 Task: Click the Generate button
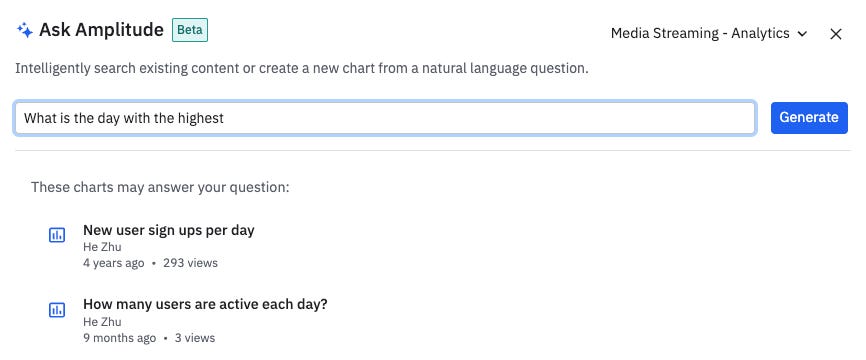(x=809, y=118)
